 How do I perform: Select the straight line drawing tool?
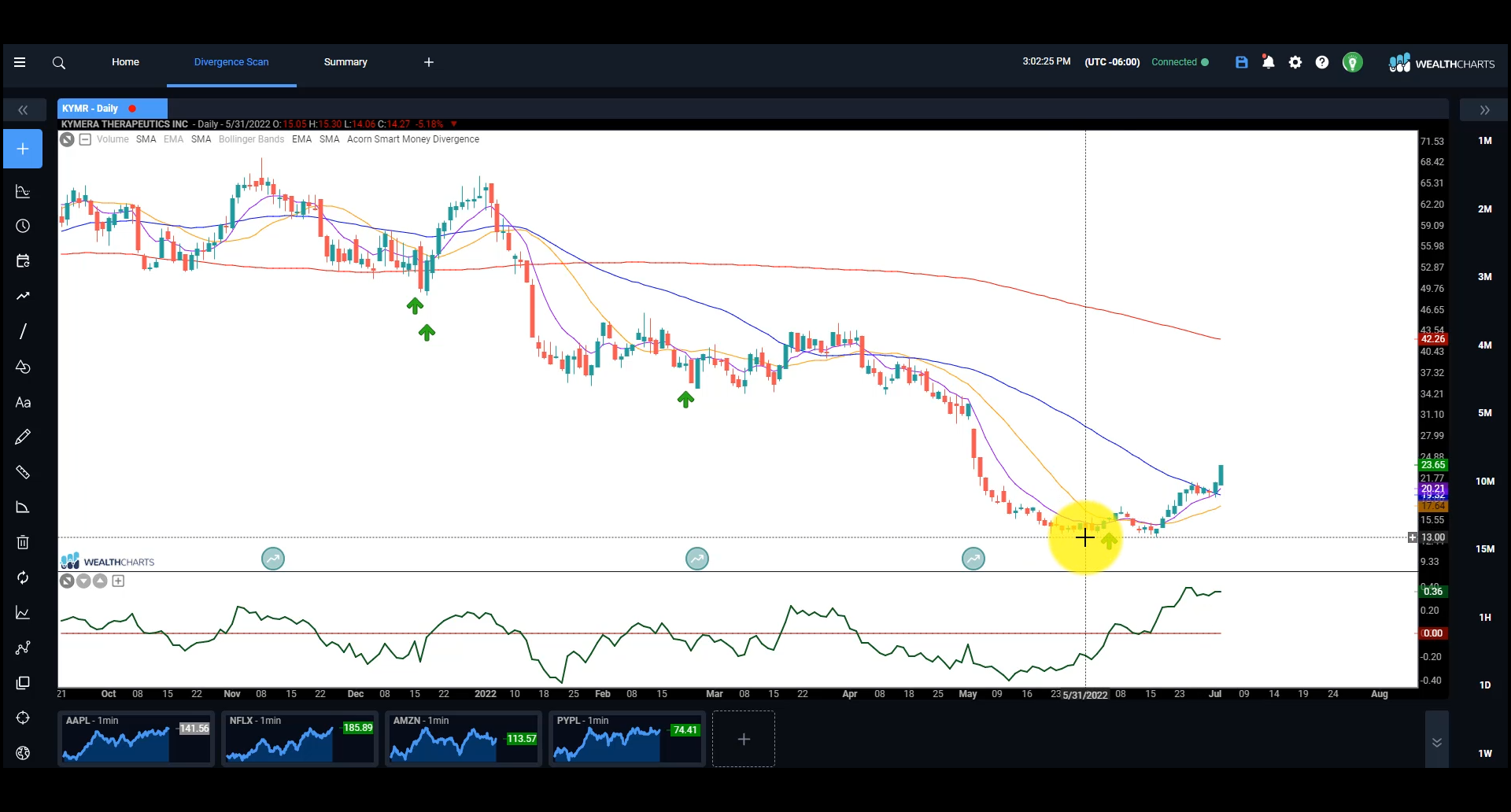point(23,331)
